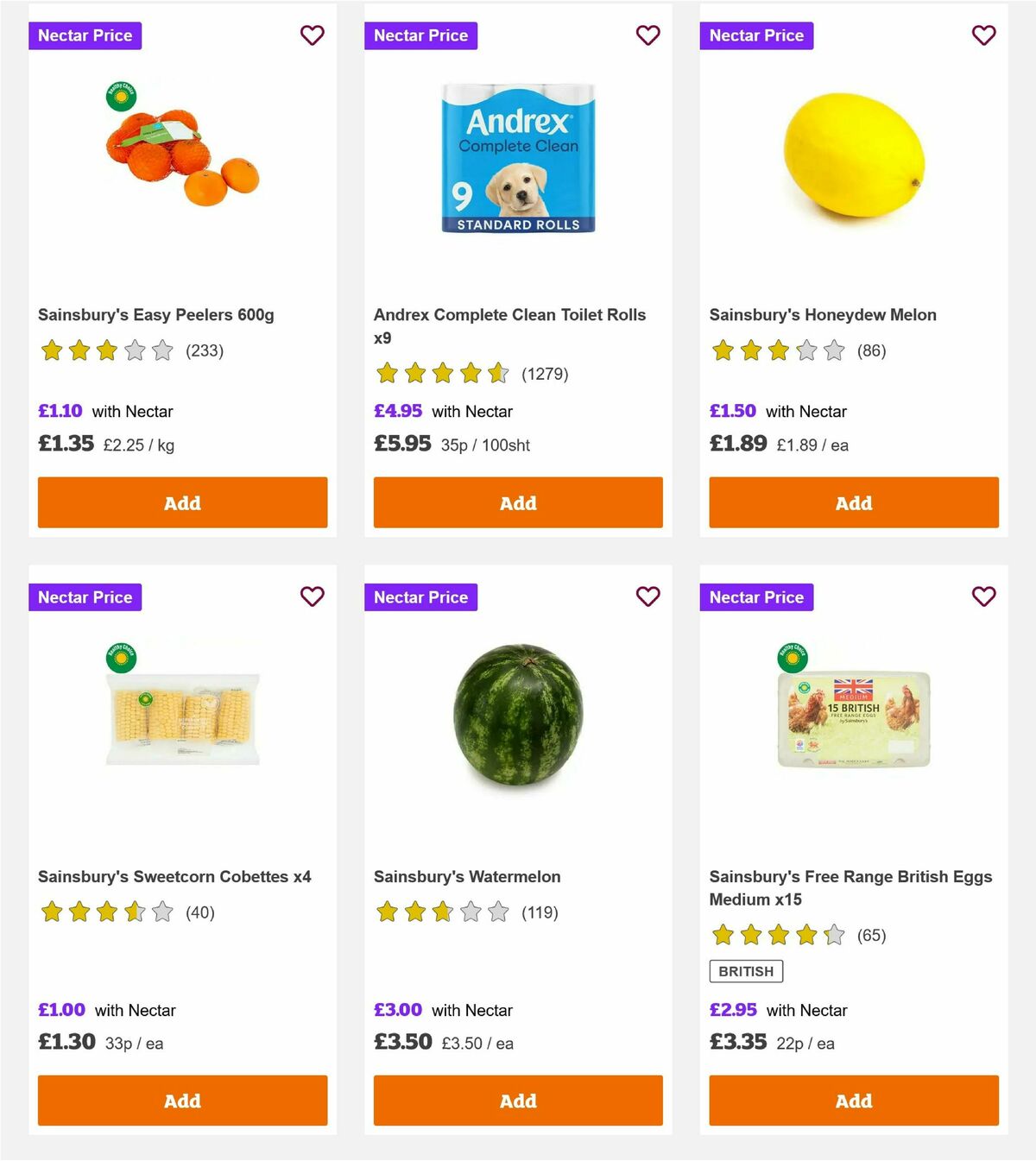Favourite Sainsbury's Easy Peelers with the heart icon
The image size is (1036, 1161).
tap(312, 35)
